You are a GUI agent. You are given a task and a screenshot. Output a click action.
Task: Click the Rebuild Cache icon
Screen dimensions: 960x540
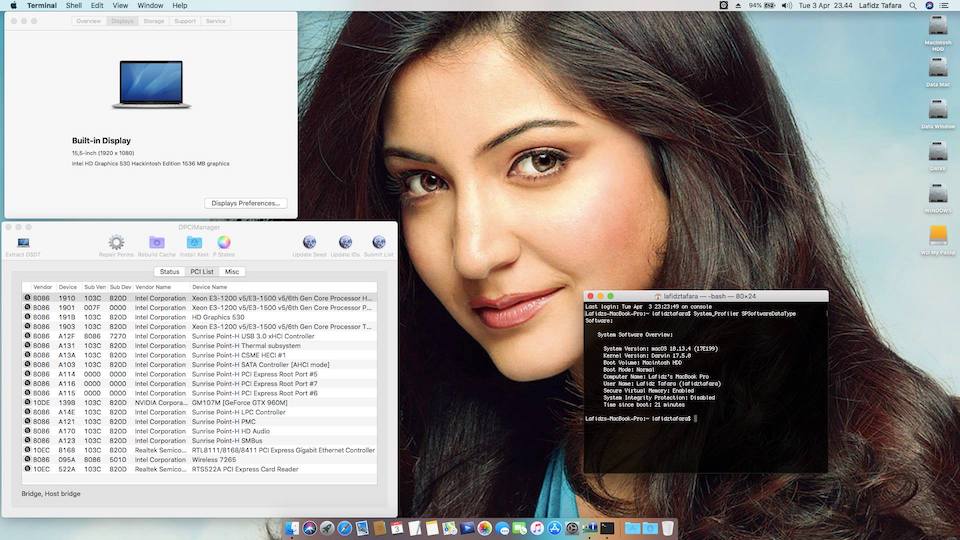click(157, 242)
